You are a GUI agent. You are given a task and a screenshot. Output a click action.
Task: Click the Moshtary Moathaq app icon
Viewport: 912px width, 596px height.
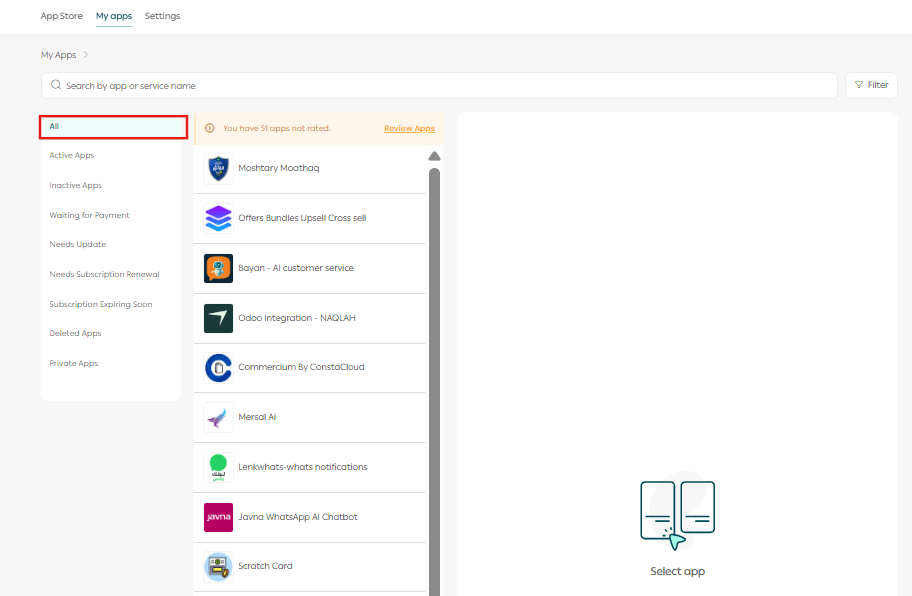tap(218, 169)
